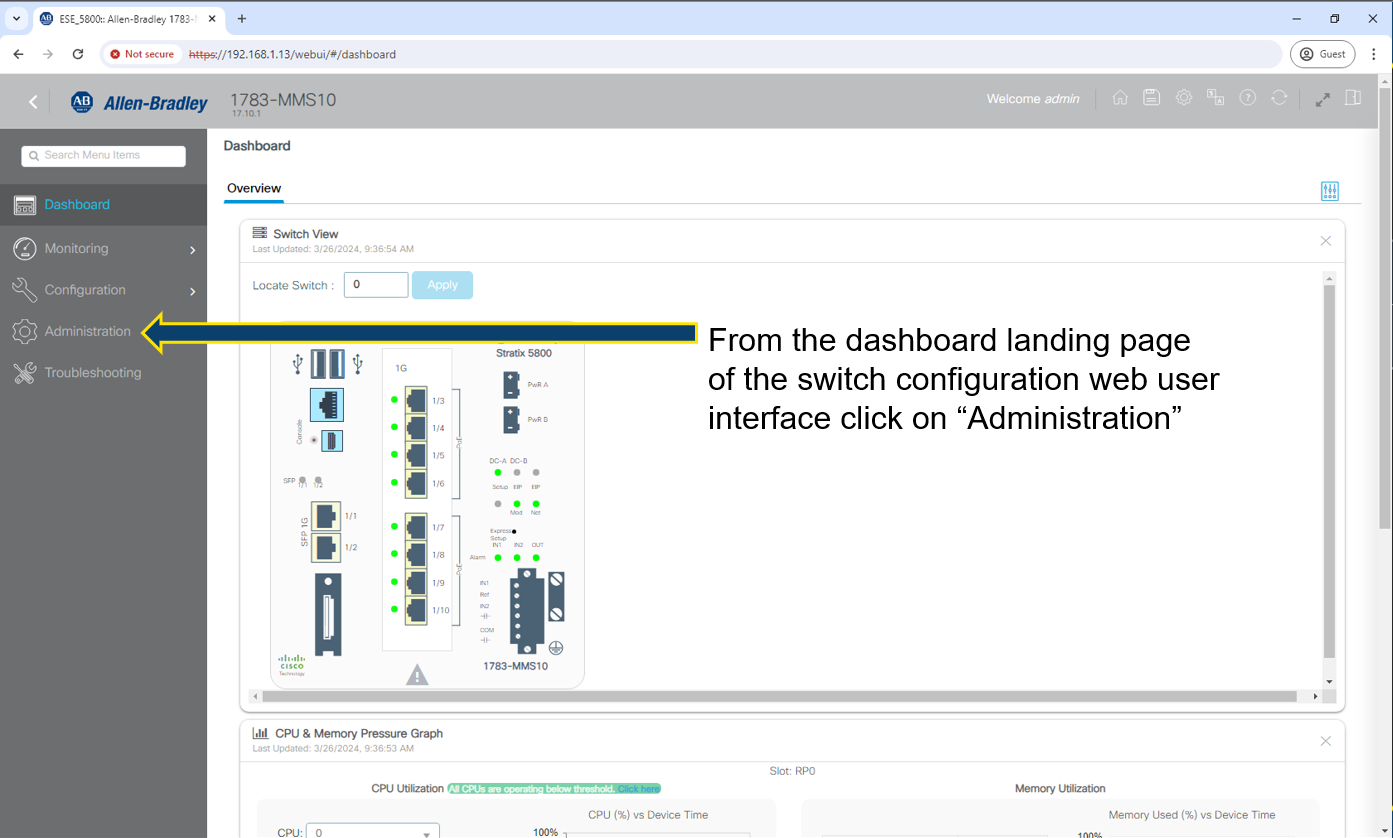Open the settings gear icon in the top toolbar

pos(1184,98)
